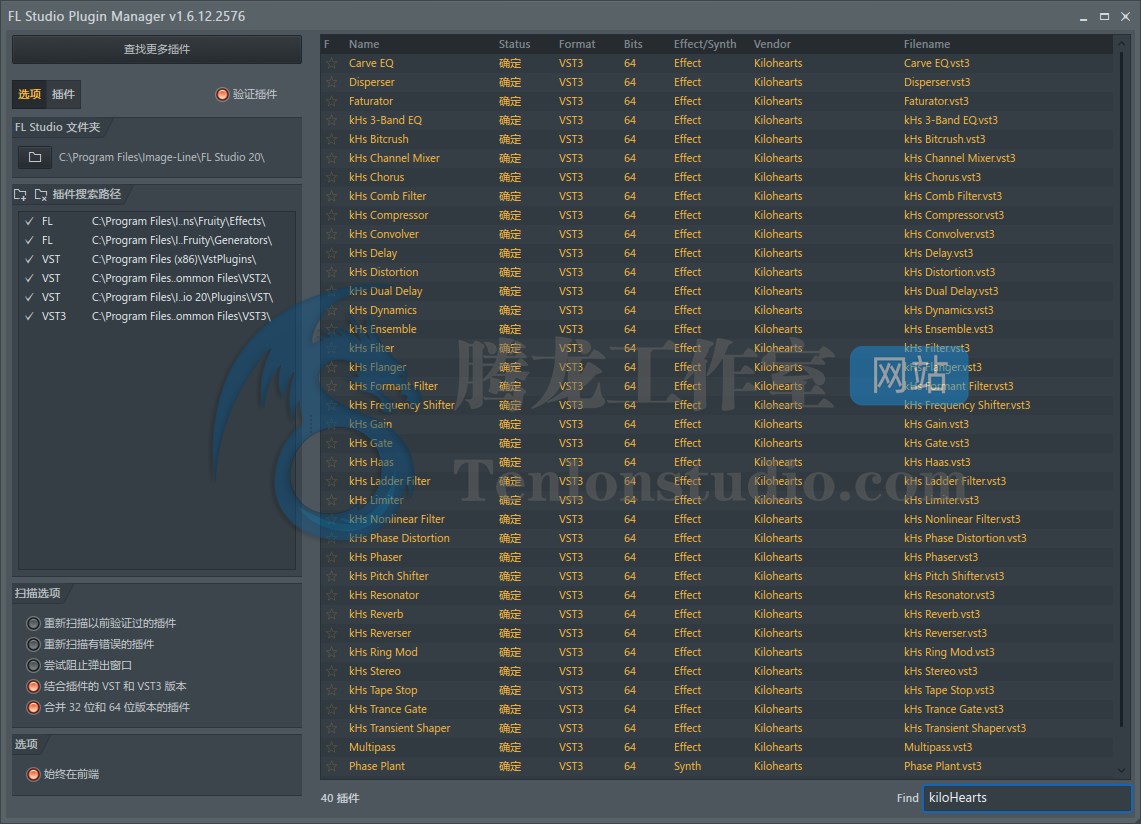Sort by the Status column header
Screen dimensions: 1141x824
click(x=514, y=44)
